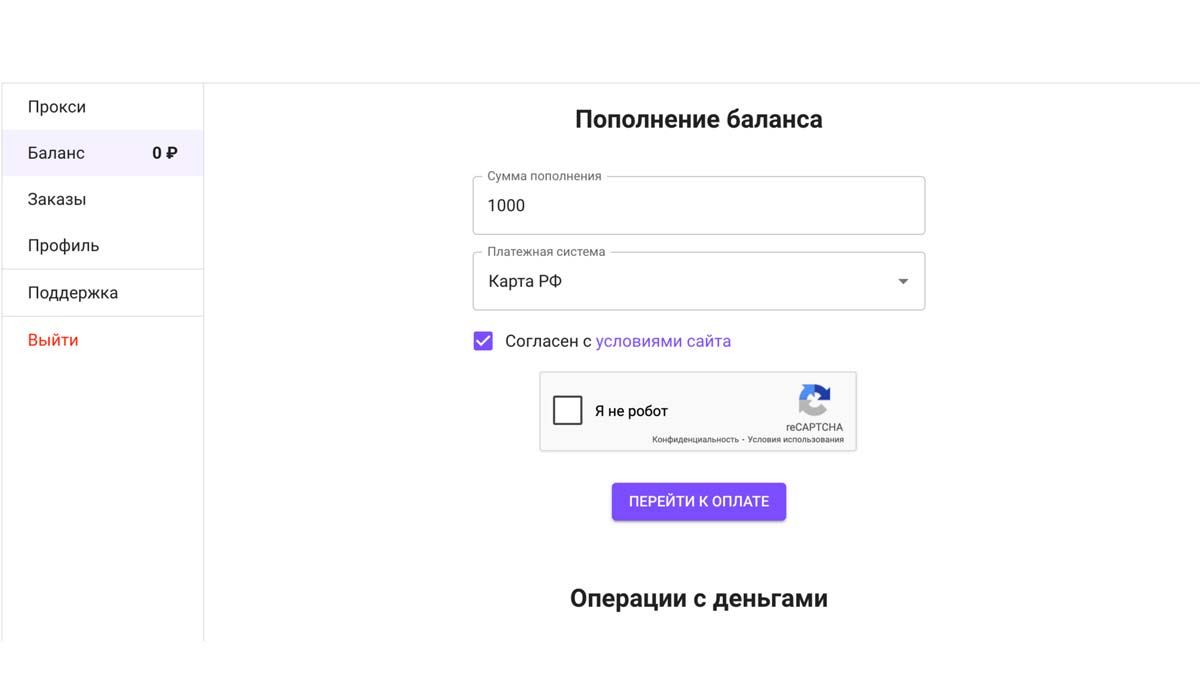Open the условиями сайта link
Viewport: 1200px width, 700px height.
pyautogui.click(x=663, y=341)
